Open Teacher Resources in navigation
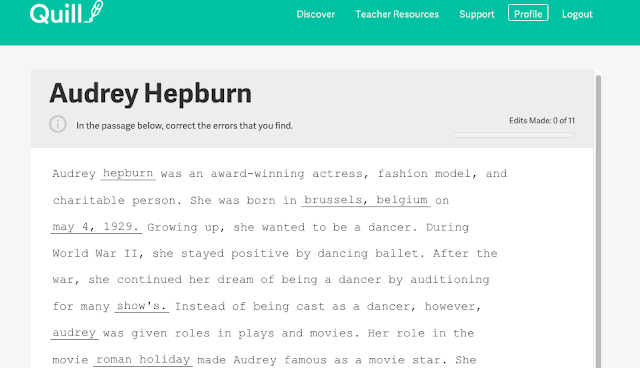The image size is (640, 368). tap(397, 14)
